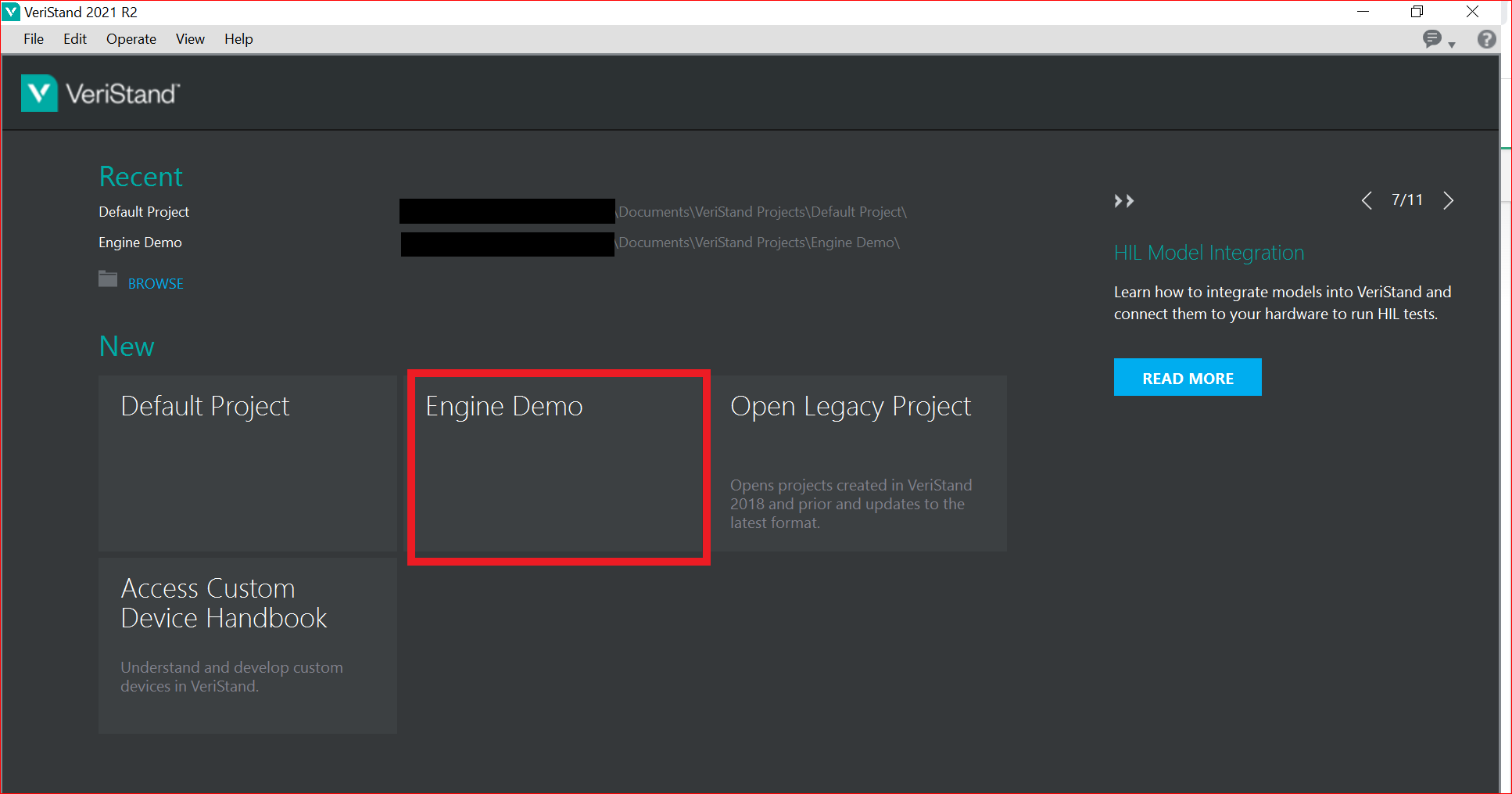
Task: Open the Help menu
Action: click(x=238, y=39)
